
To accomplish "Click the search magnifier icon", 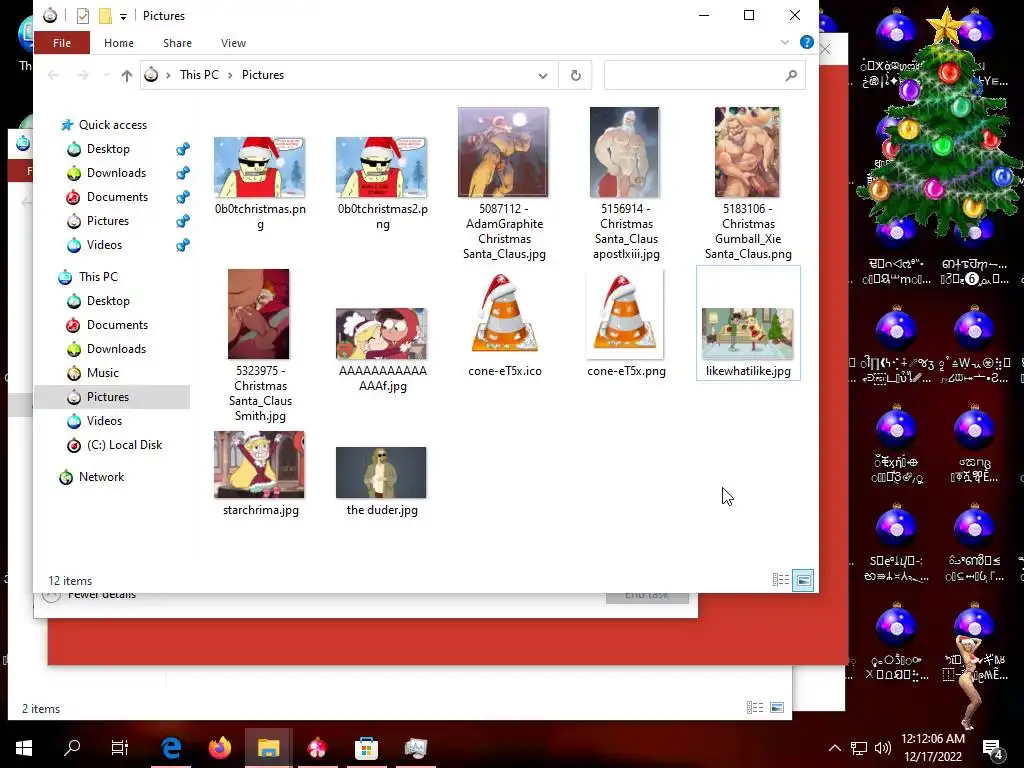I will click(x=791, y=76).
